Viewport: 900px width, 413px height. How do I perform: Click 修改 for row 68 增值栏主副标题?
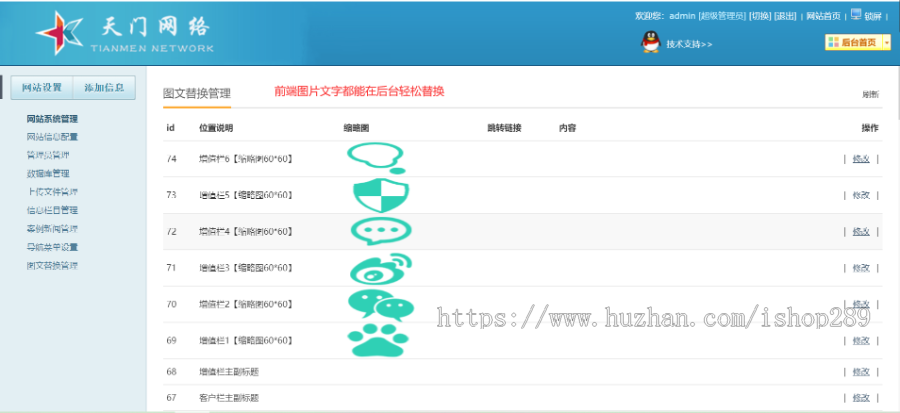click(x=861, y=372)
